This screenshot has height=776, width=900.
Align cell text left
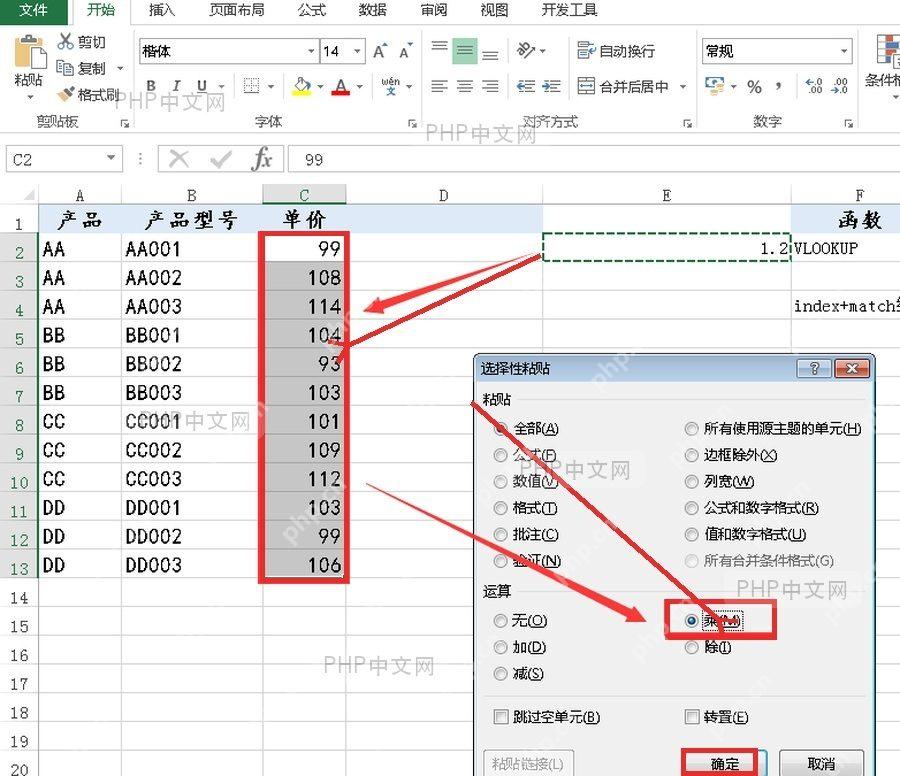(439, 86)
